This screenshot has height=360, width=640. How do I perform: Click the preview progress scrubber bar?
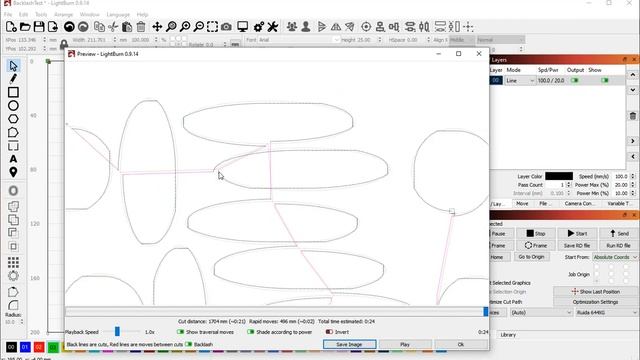277,312
